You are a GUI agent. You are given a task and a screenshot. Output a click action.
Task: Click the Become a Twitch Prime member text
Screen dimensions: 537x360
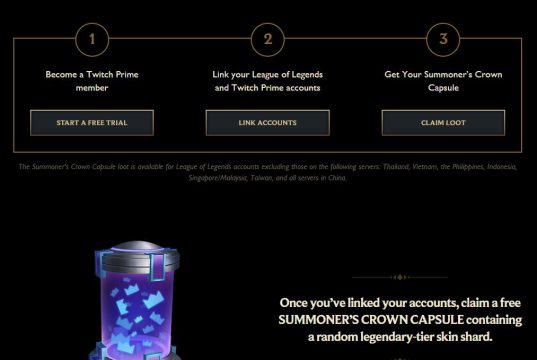[x=92, y=81]
